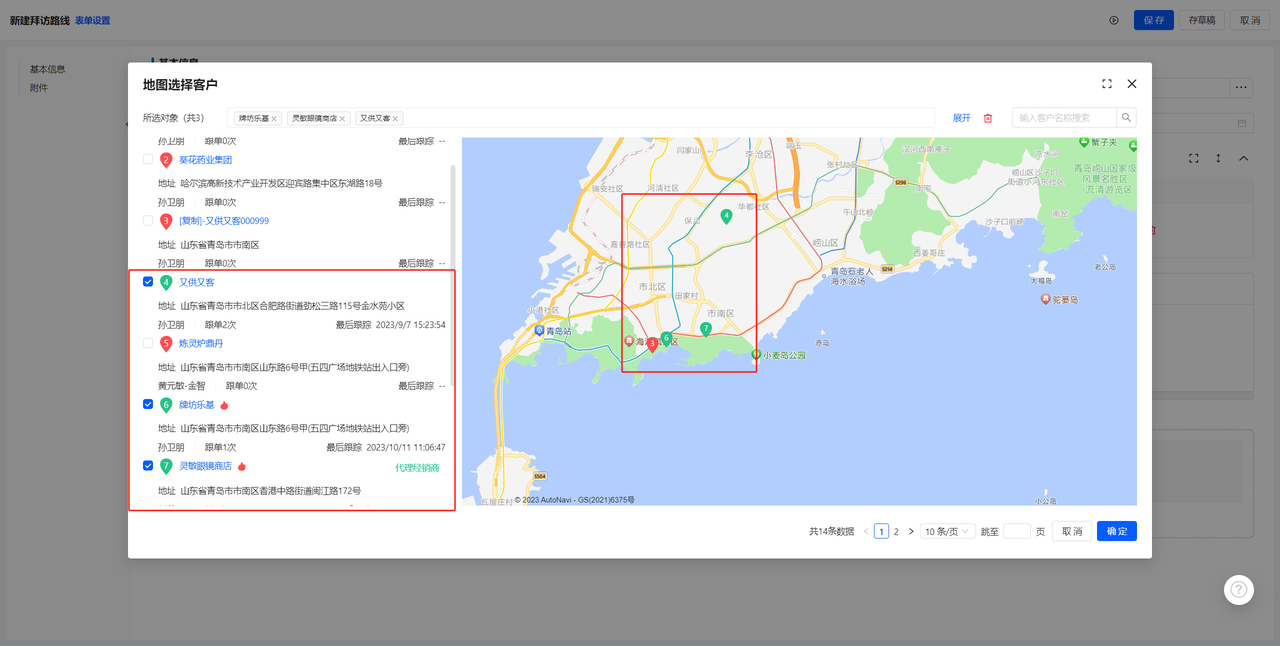Click the 输入客户名称搜索 search field
Image resolution: width=1280 pixels, height=646 pixels.
coord(1064,118)
